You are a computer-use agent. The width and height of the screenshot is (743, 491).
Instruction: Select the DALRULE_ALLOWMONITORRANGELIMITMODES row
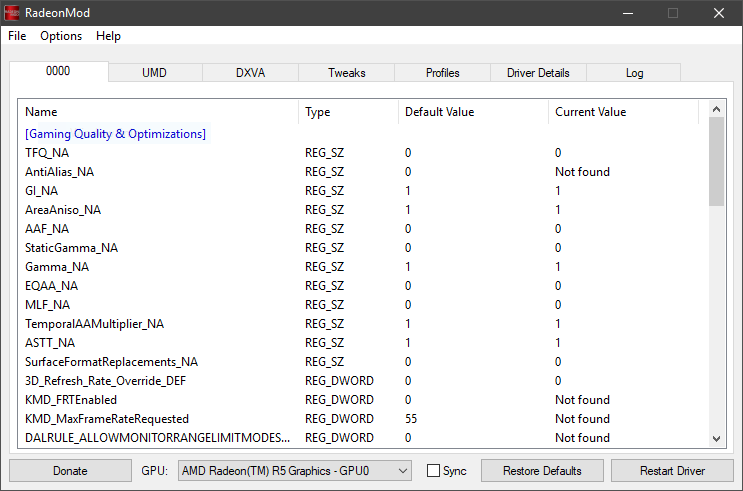click(363, 437)
